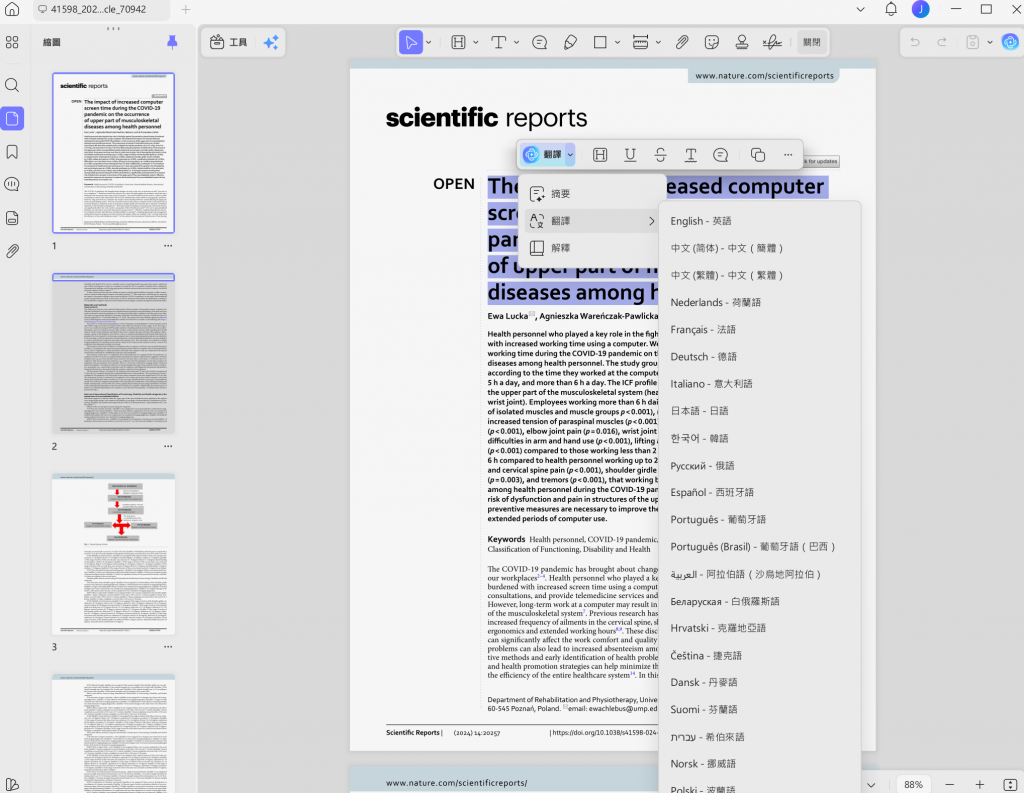Expand the measurement tool dropdown arrow

click(x=658, y=42)
